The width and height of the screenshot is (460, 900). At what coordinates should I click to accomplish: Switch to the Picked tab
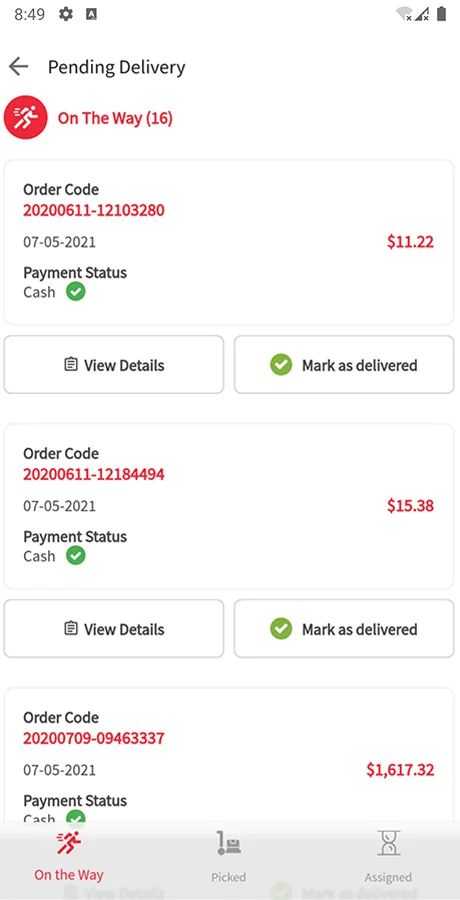pyautogui.click(x=229, y=855)
